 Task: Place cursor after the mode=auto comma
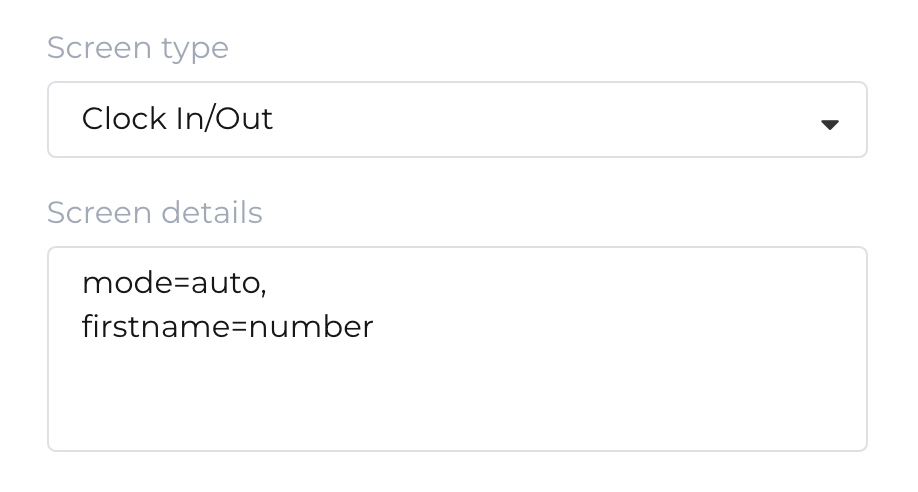pyautogui.click(x=268, y=284)
